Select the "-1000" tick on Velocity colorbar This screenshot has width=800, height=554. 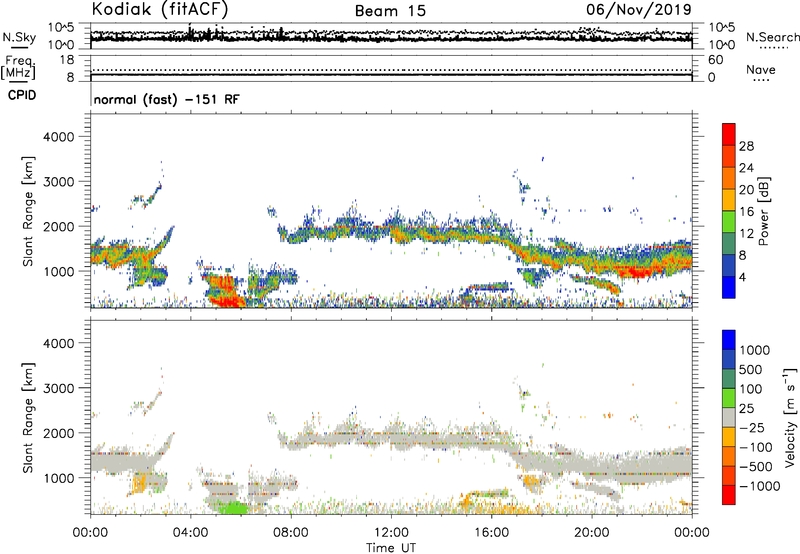point(759,486)
